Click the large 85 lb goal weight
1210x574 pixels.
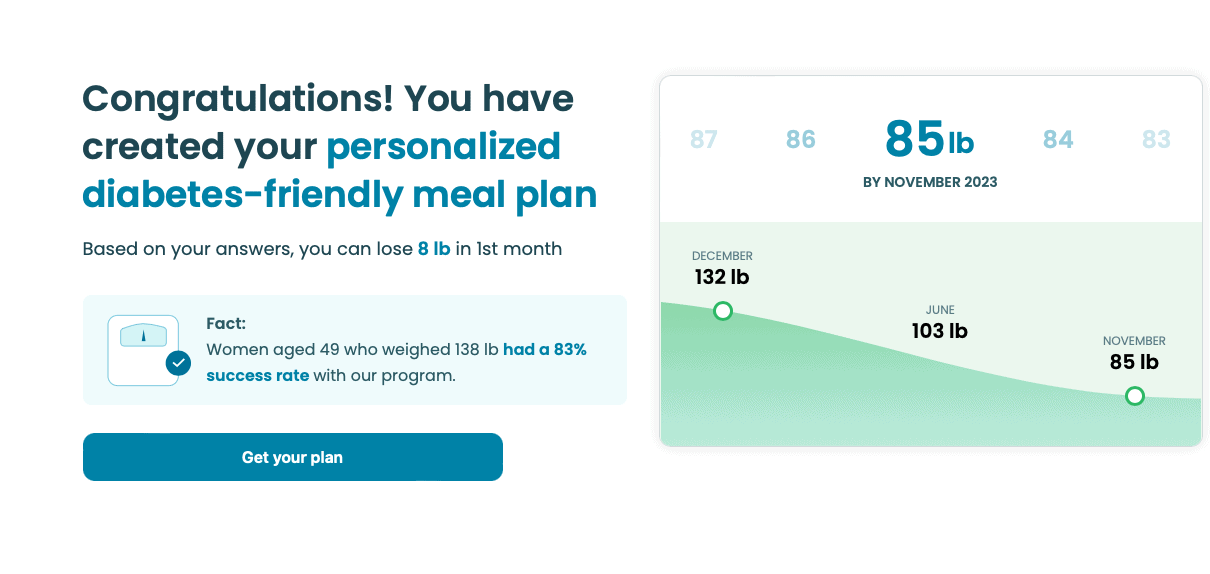point(929,139)
